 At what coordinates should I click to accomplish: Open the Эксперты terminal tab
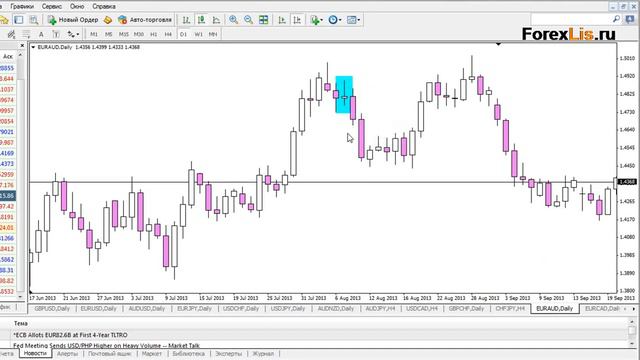click(228, 353)
